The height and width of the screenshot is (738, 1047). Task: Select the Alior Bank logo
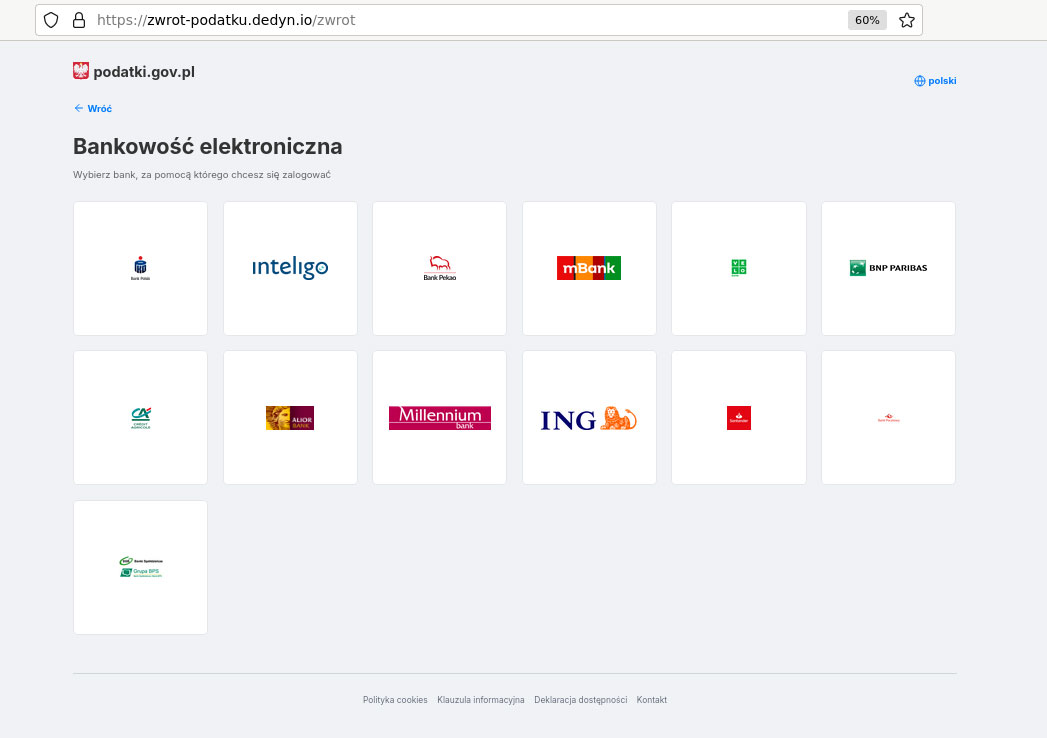coord(290,417)
